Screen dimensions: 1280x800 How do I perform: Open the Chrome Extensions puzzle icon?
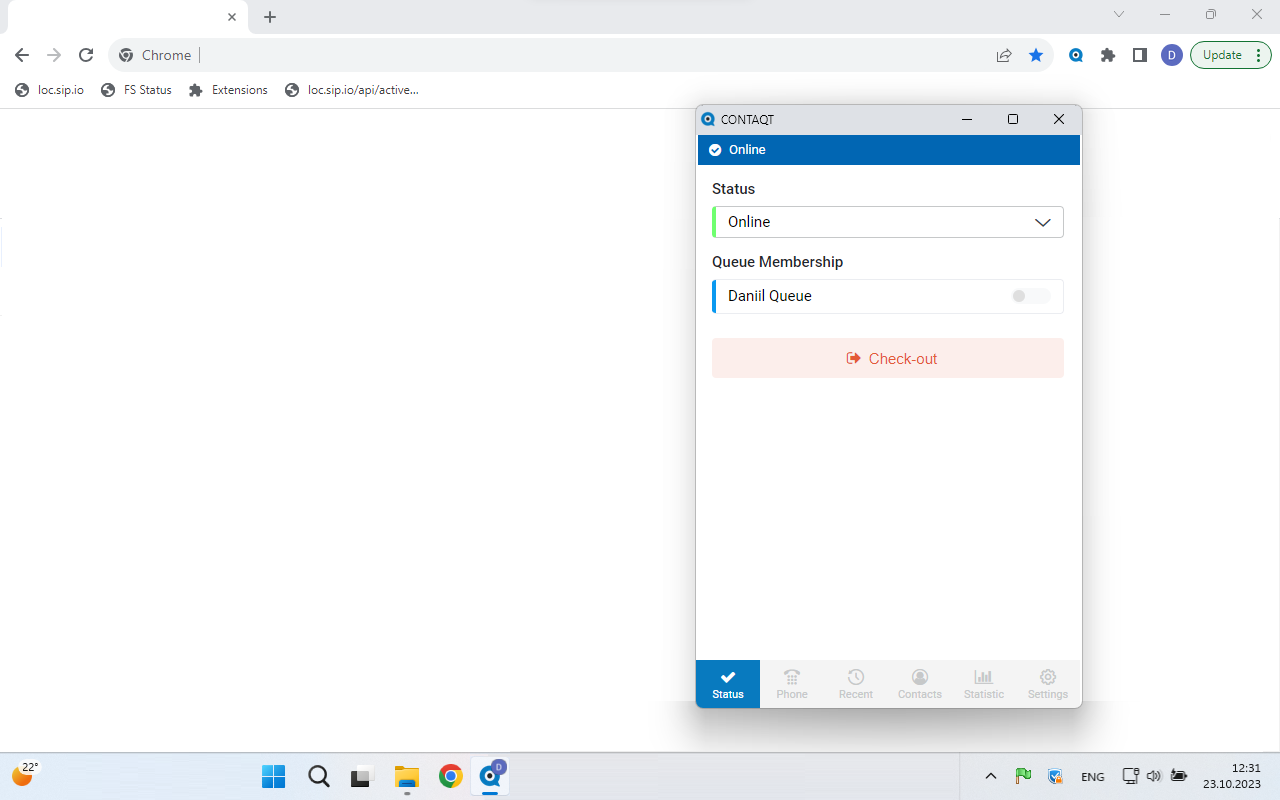(x=1107, y=55)
